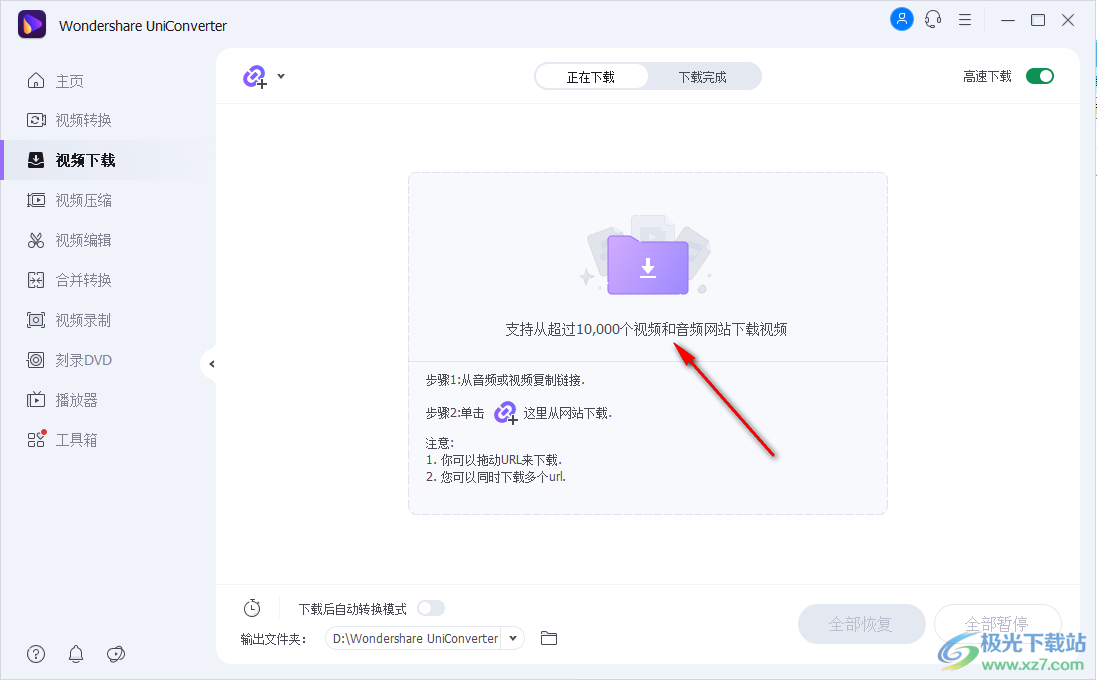
Task: Click the output folder path field
Action: 414,638
